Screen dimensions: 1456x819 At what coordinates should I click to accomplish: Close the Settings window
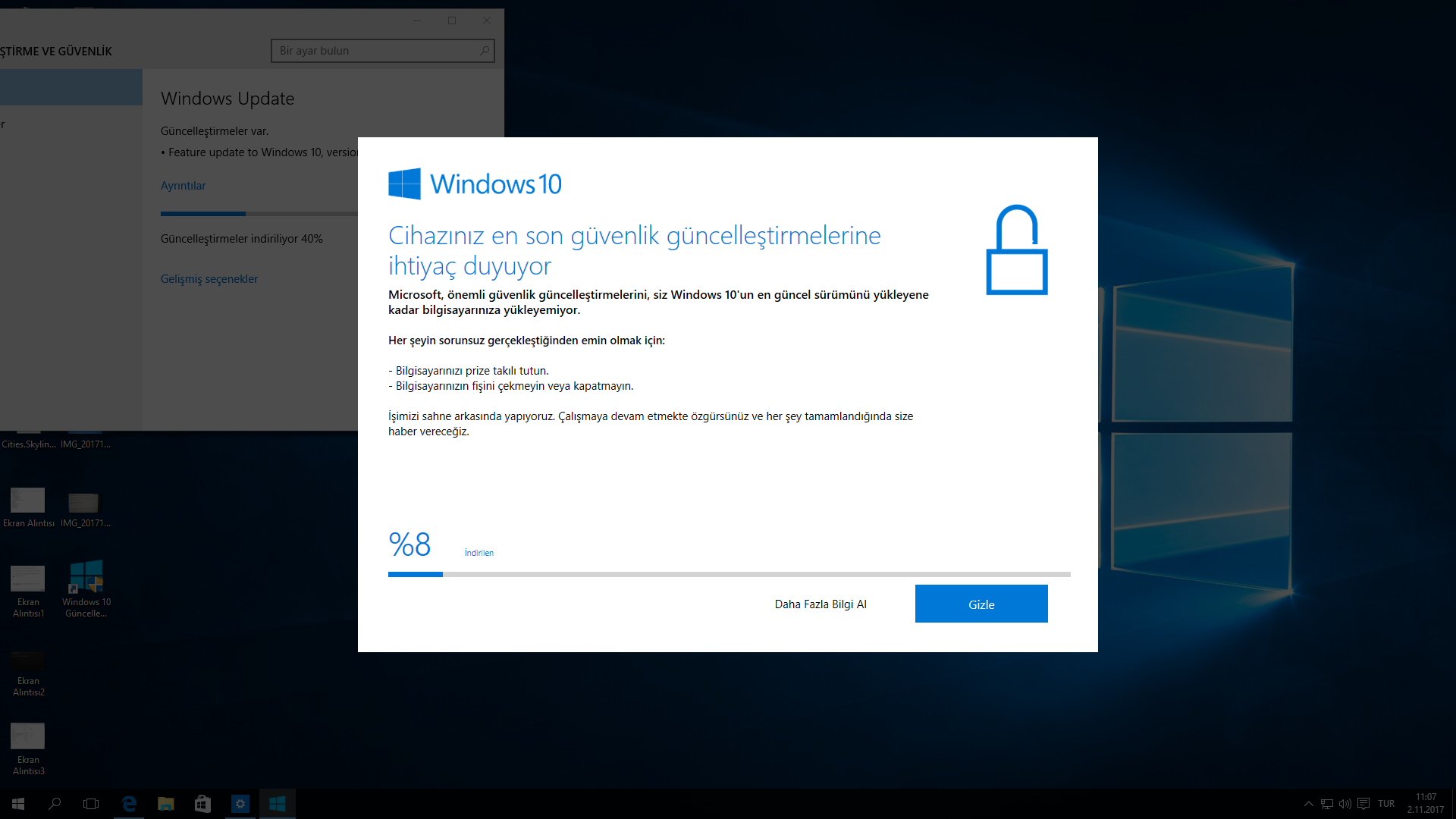pyautogui.click(x=487, y=20)
